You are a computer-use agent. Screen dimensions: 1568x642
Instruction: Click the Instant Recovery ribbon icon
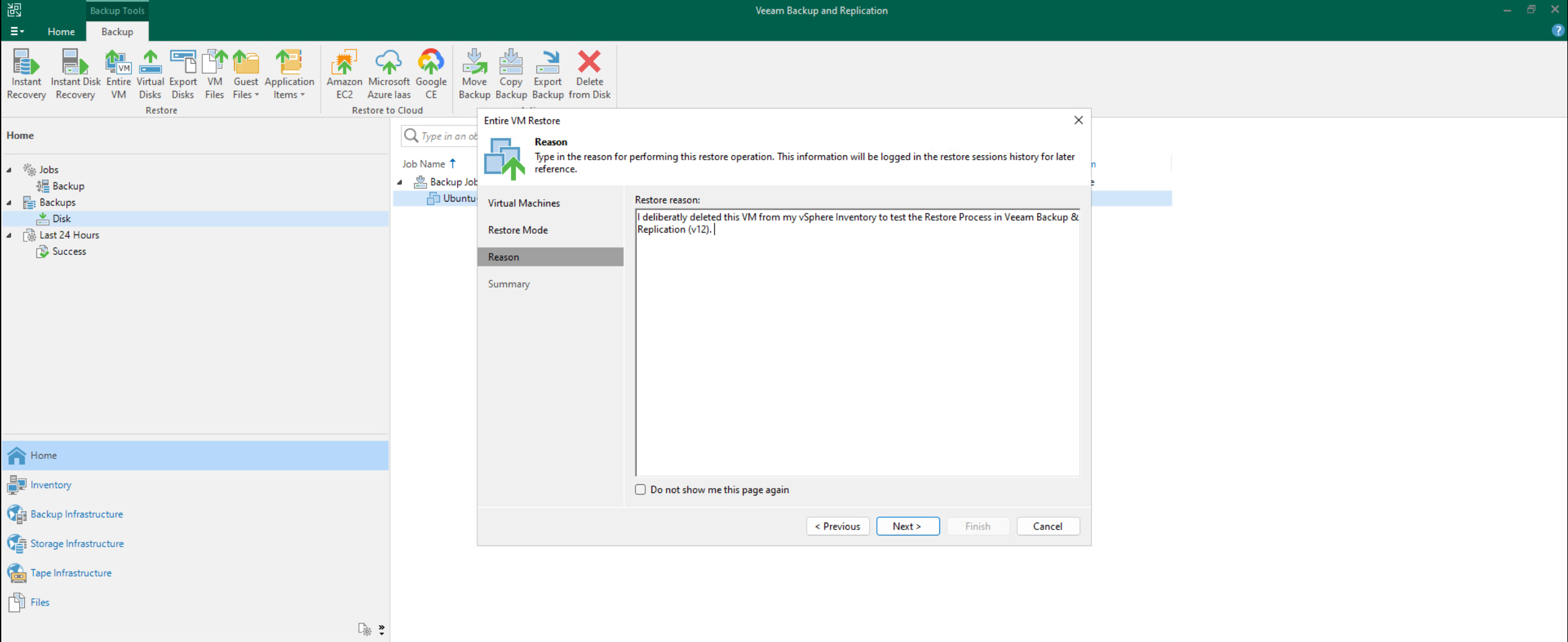click(26, 74)
